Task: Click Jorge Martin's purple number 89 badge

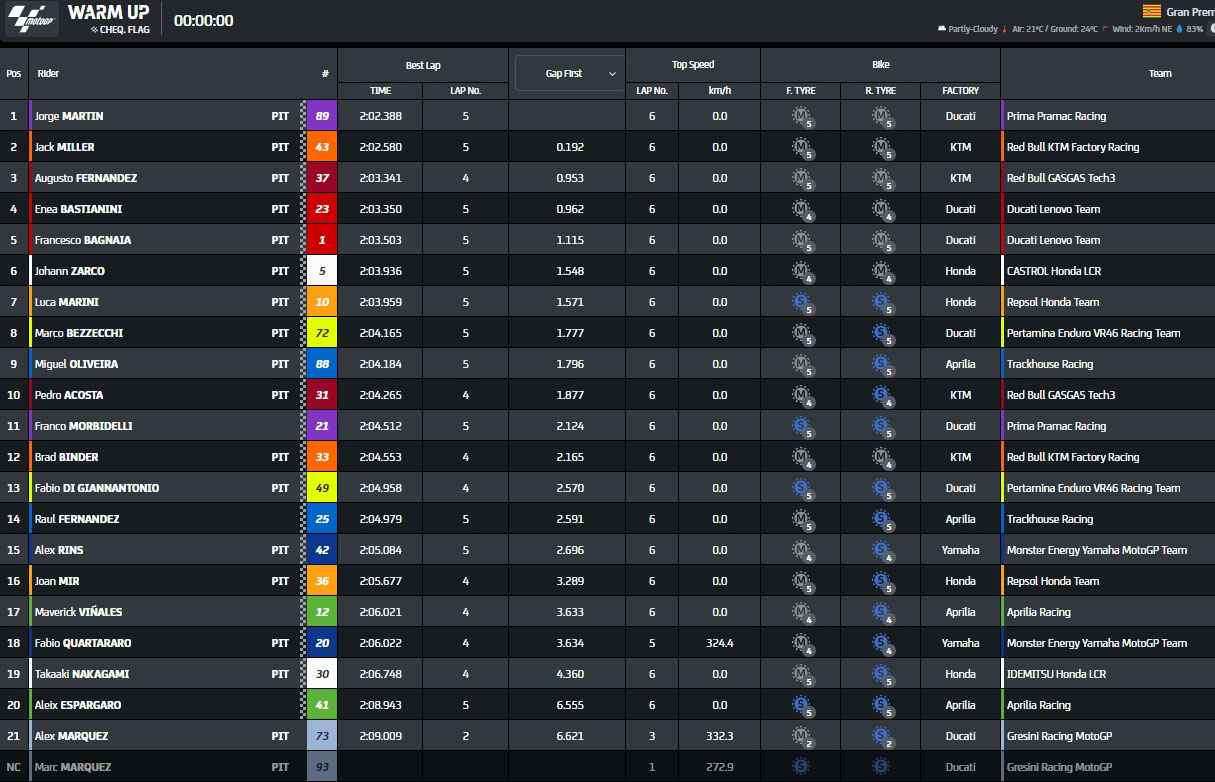Action: 322,117
